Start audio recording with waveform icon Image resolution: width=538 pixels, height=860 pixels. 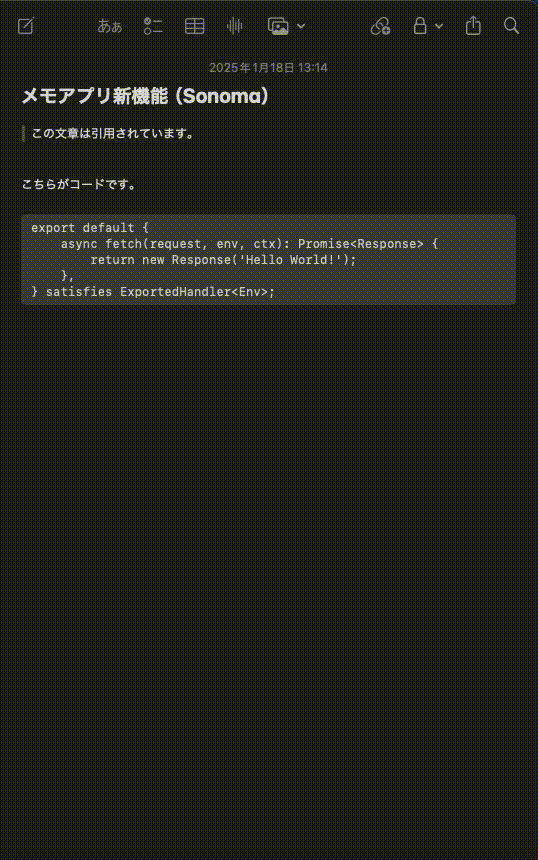pos(235,26)
